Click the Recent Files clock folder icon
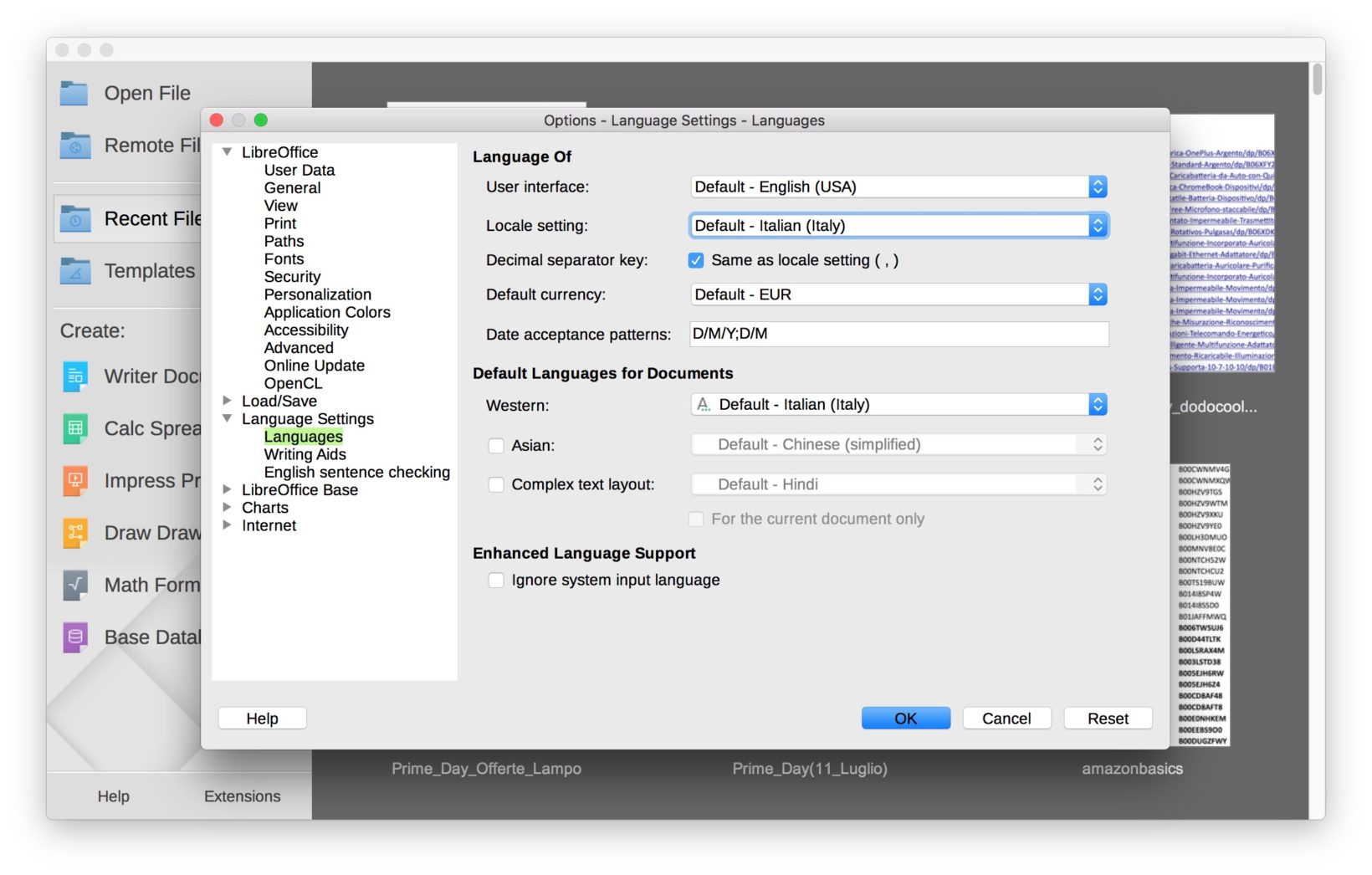Screen dimensions: 1372x875 (74, 219)
